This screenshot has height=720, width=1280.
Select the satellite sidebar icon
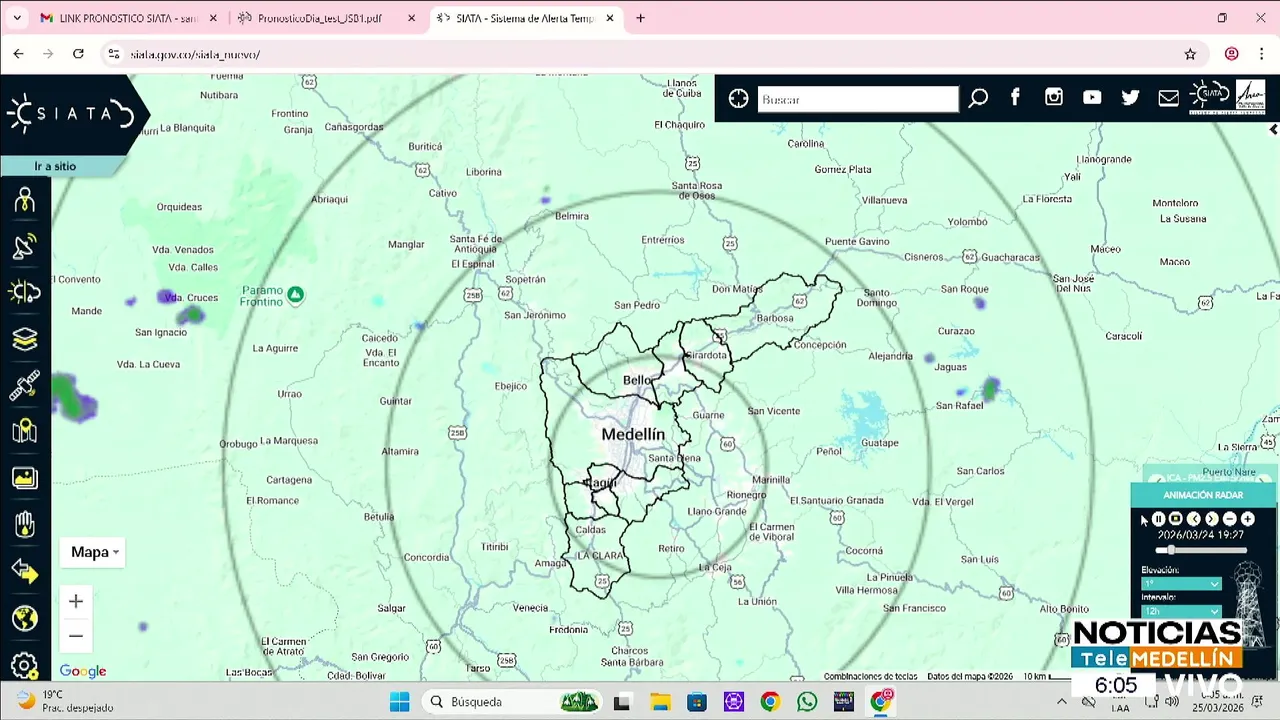click(25, 385)
